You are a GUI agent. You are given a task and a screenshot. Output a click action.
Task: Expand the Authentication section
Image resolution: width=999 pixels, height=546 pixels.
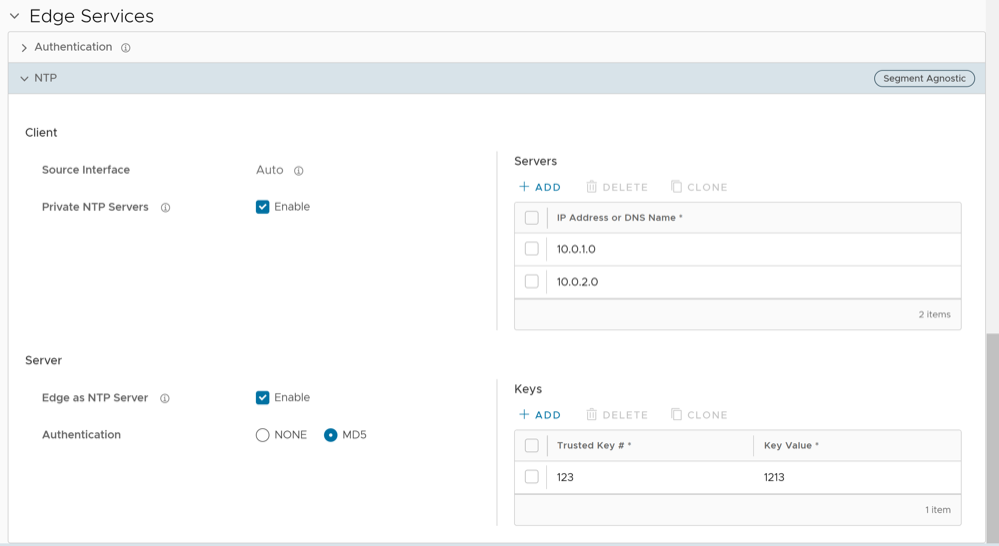click(24, 48)
